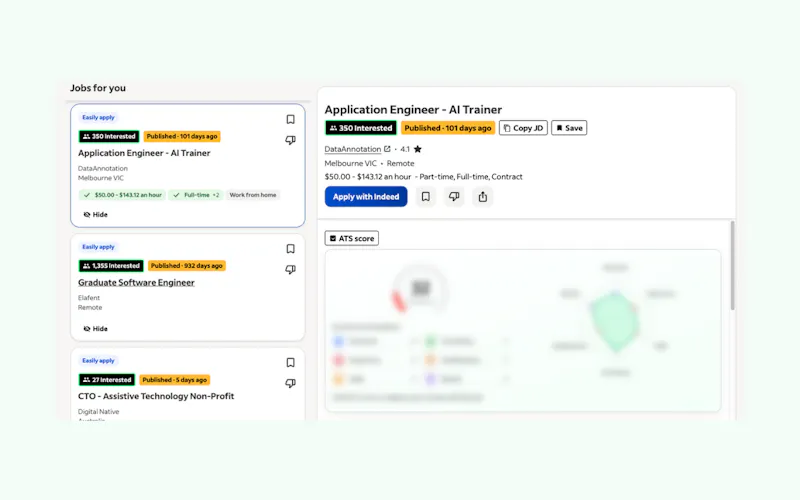Image resolution: width=800 pixels, height=500 pixels.
Task: Open Graduate Software Engineer job title link
Action: click(x=136, y=282)
